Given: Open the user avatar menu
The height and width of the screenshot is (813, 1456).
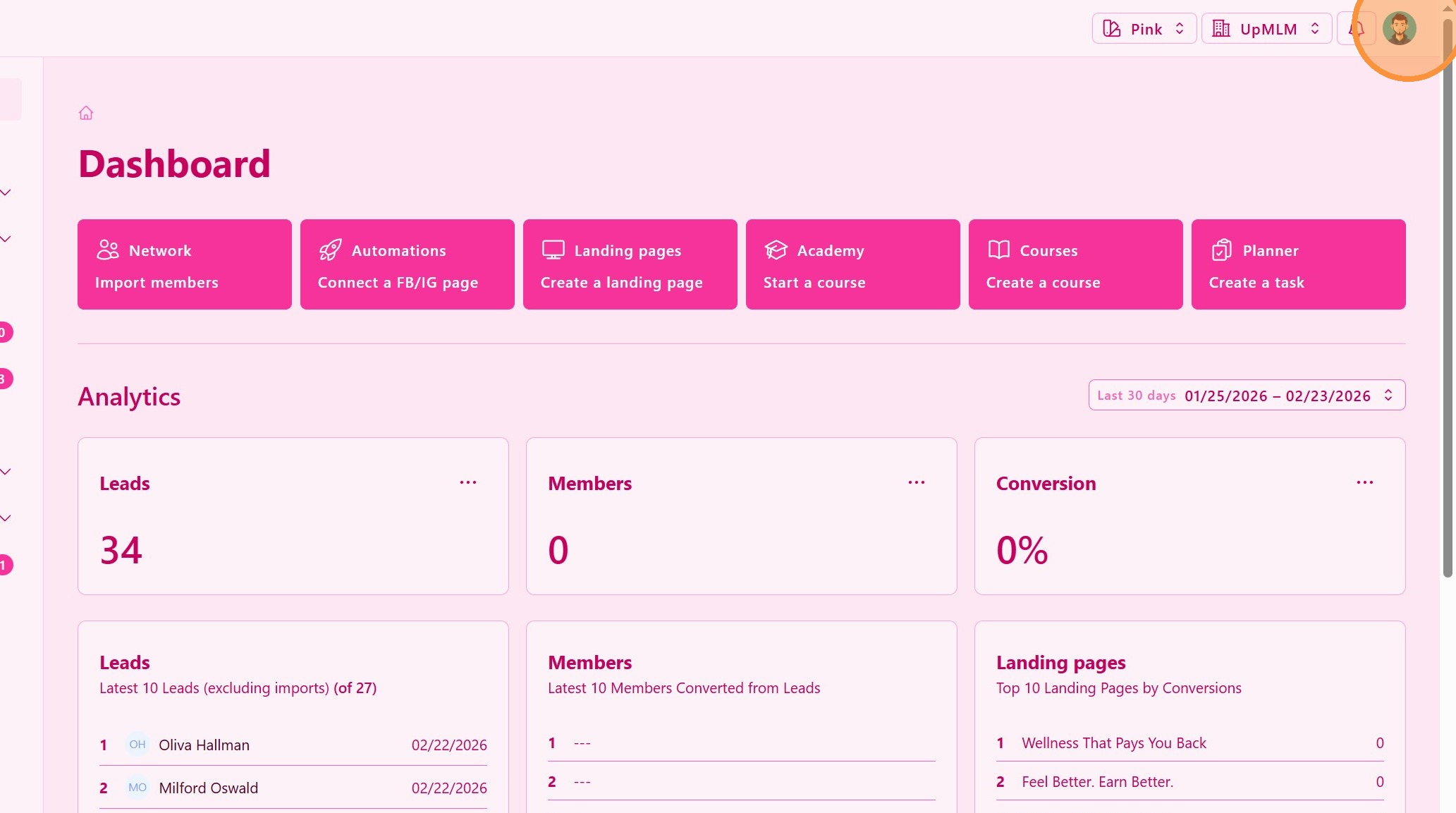Looking at the screenshot, I should tap(1399, 29).
